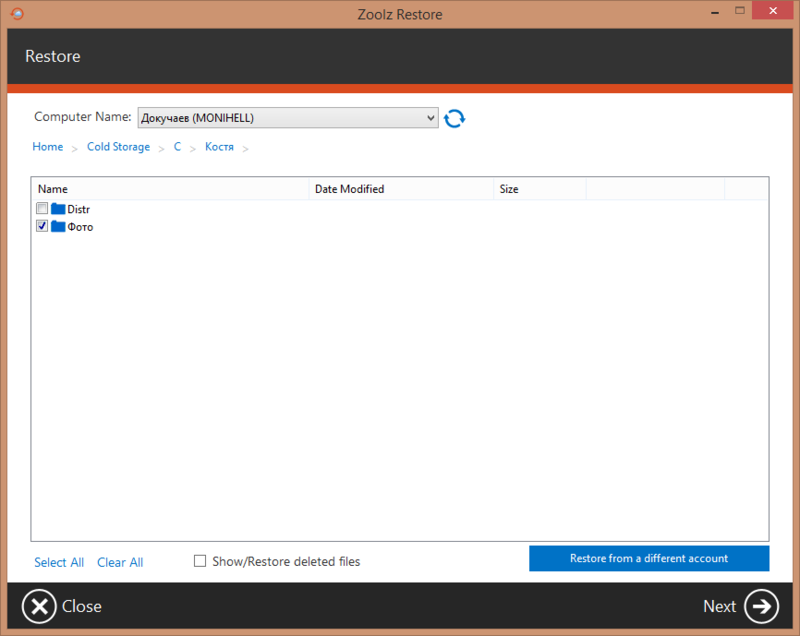
Task: Refresh the computer list with the blue arrows icon
Action: [x=454, y=118]
